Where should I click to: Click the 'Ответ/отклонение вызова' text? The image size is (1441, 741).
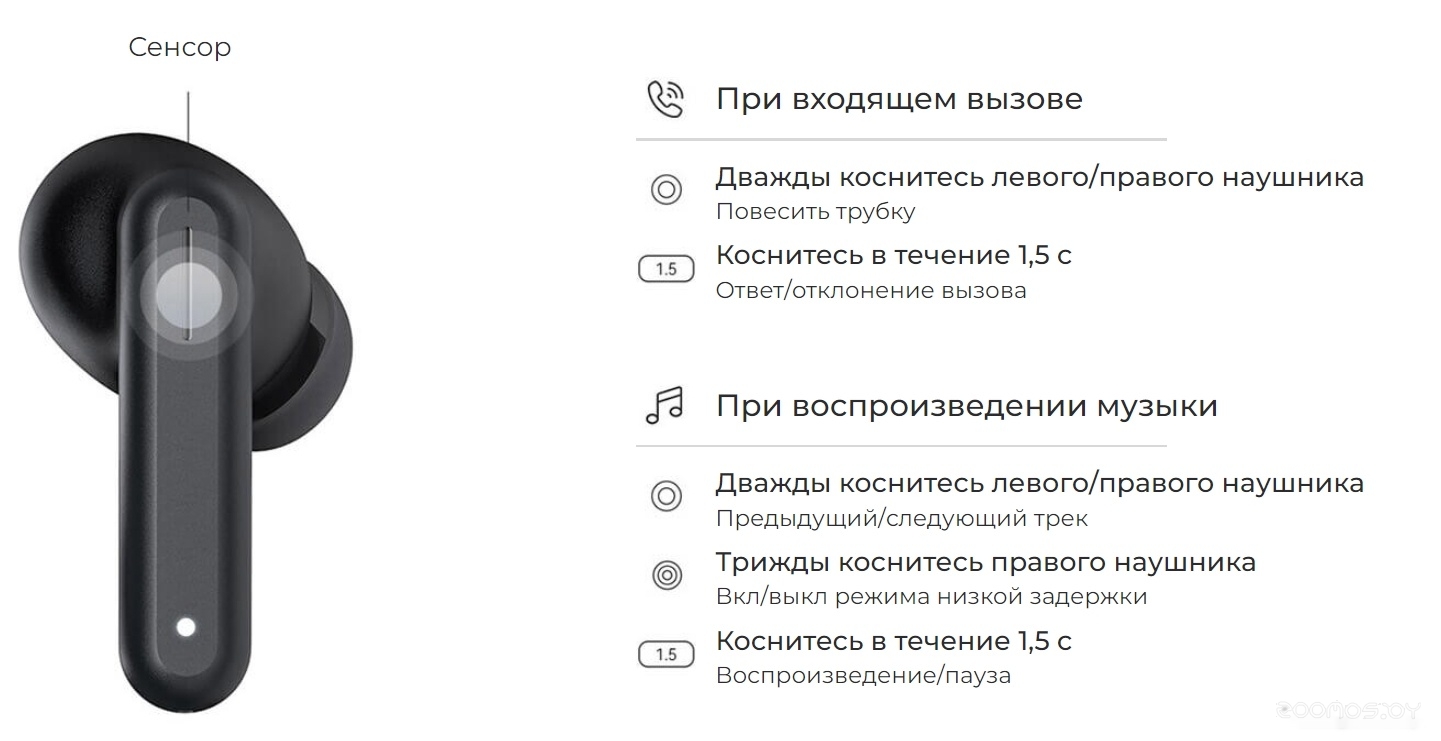871,291
